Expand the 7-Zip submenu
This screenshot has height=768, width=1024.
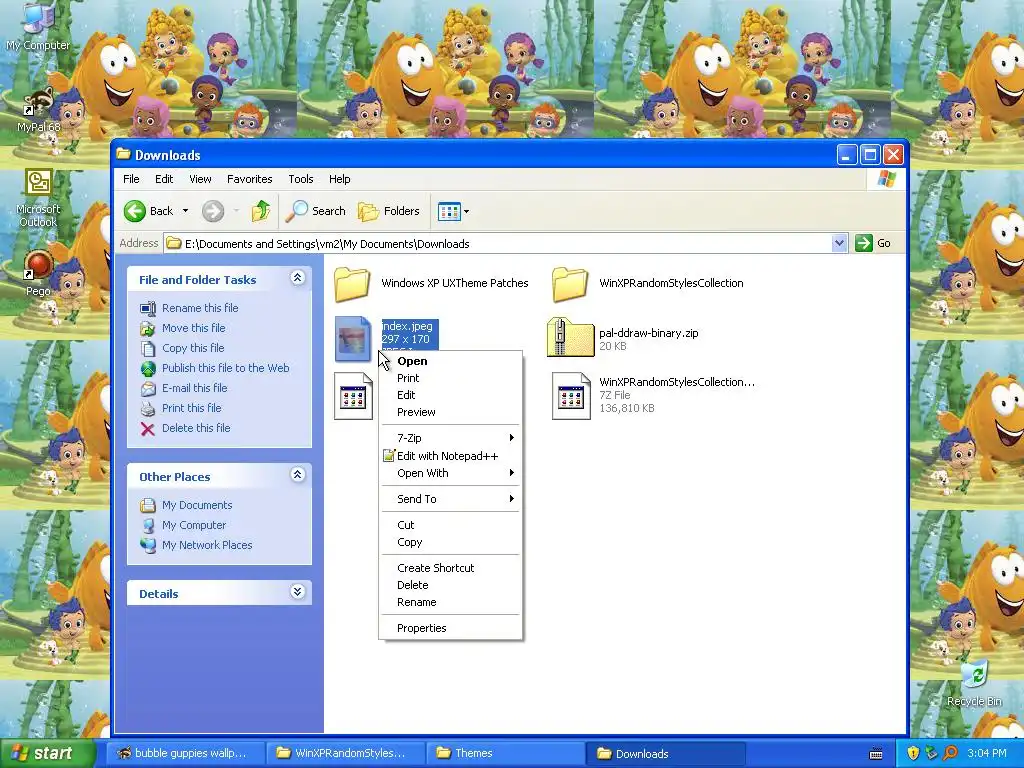pos(451,438)
